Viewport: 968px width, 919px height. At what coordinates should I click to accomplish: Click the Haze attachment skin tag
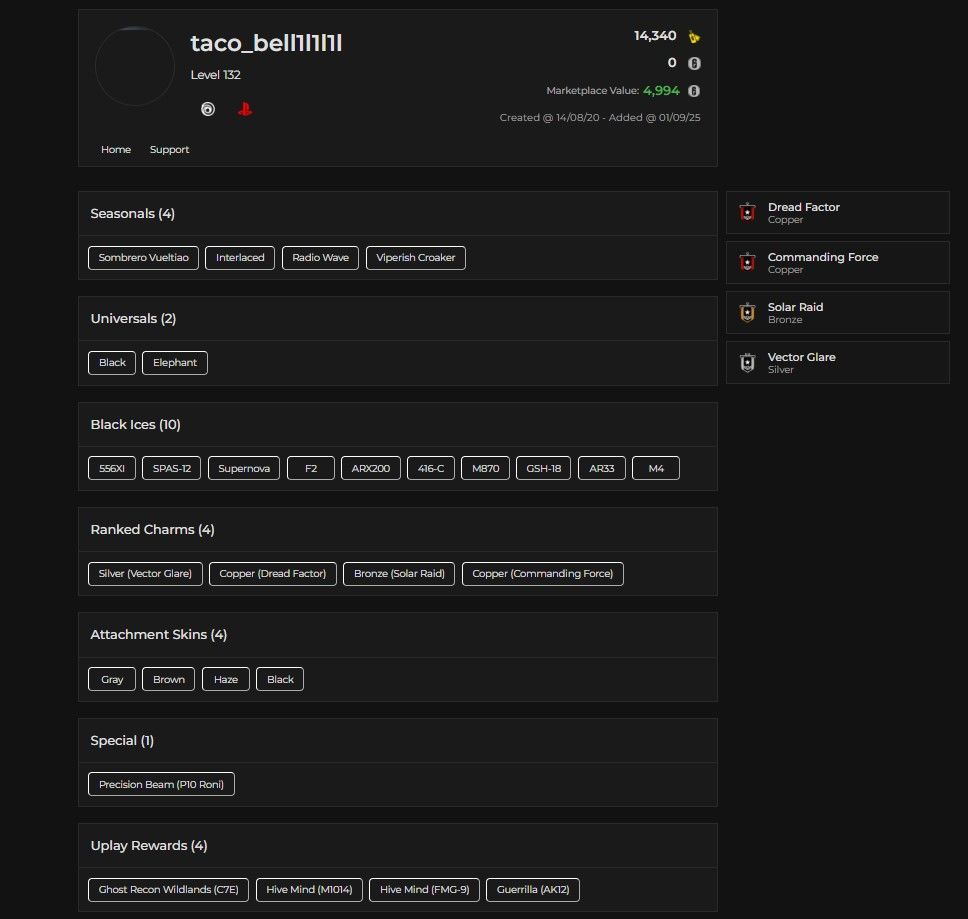pos(226,680)
